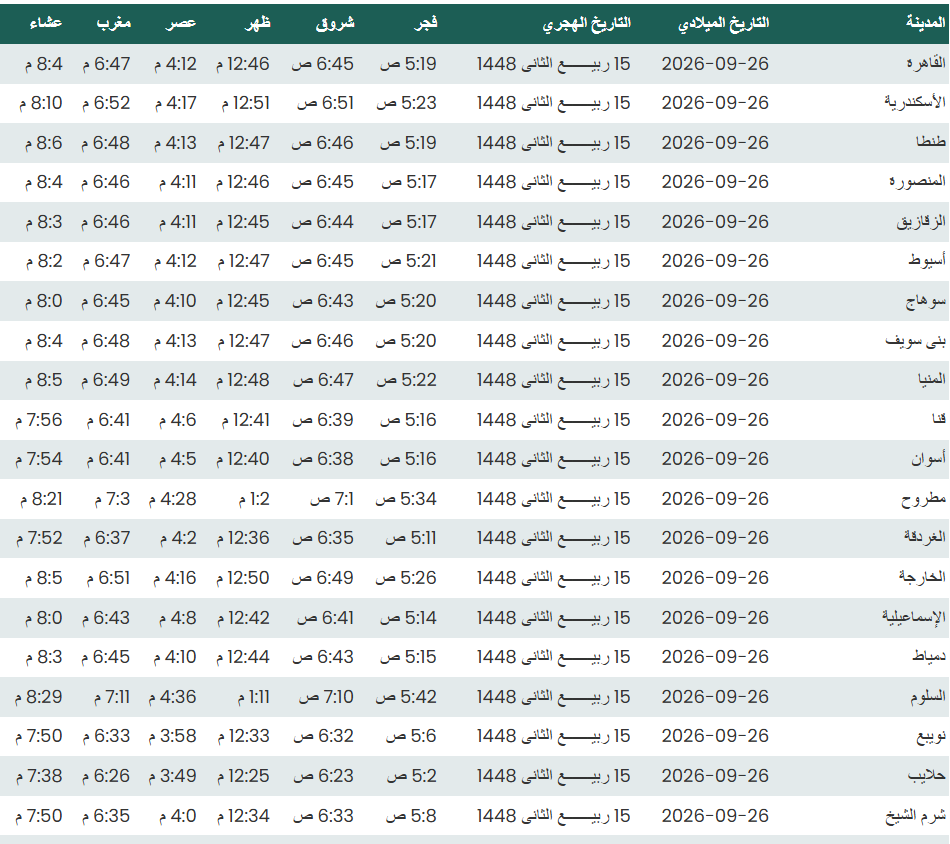This screenshot has width=950, height=844.
Task: Select the فجر column header
Action: (x=425, y=23)
